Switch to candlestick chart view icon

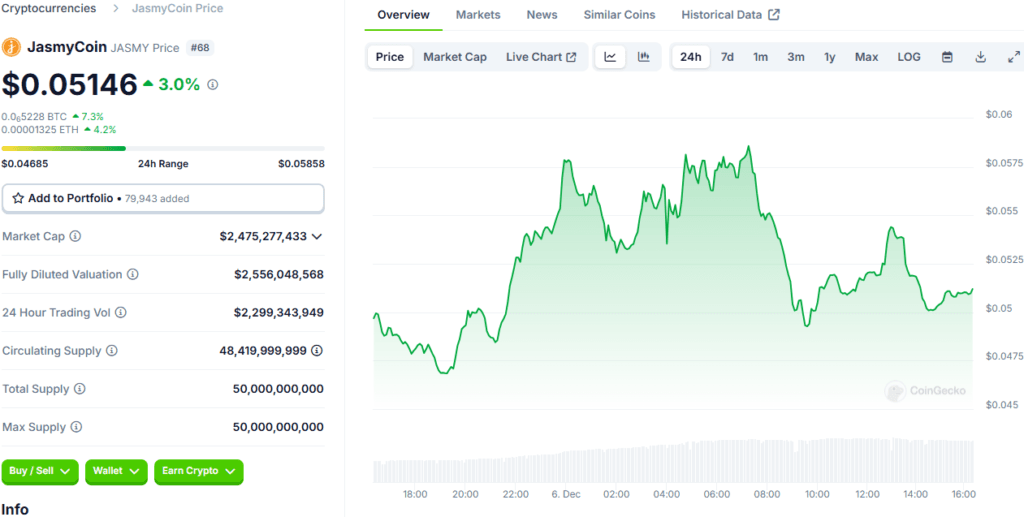pyautogui.click(x=643, y=57)
